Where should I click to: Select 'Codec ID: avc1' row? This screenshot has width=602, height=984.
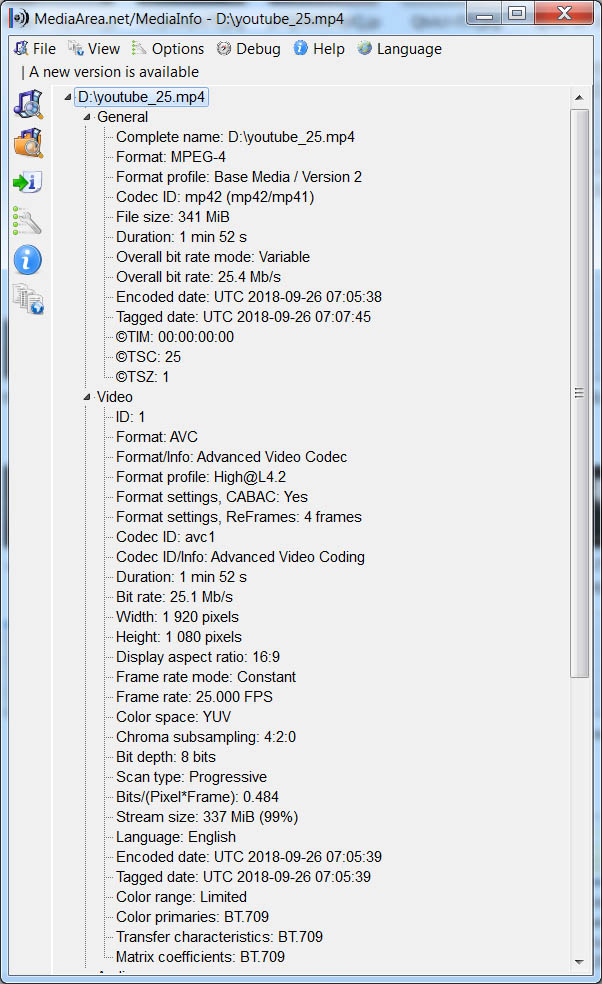[x=166, y=538]
